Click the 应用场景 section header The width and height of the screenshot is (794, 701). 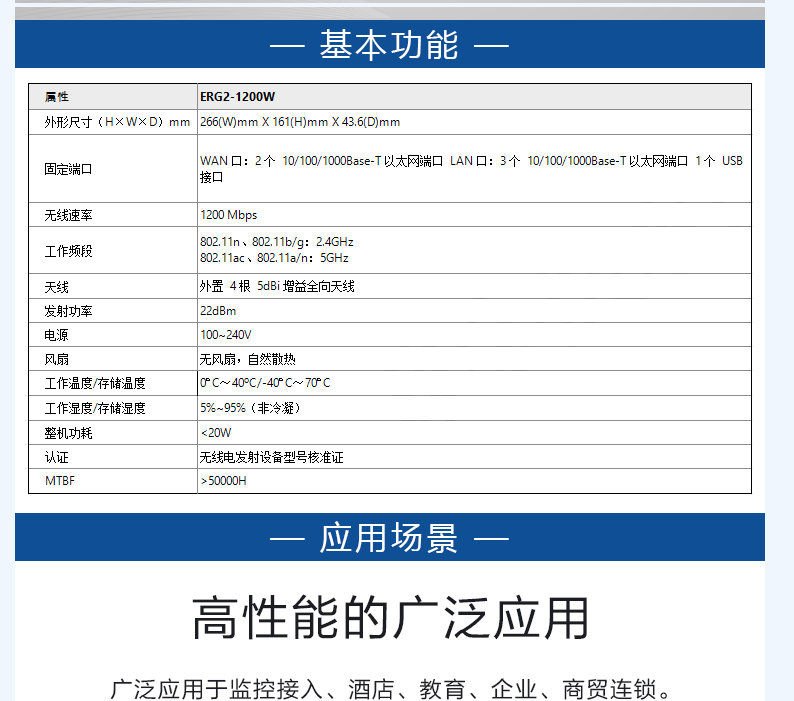coord(389,537)
